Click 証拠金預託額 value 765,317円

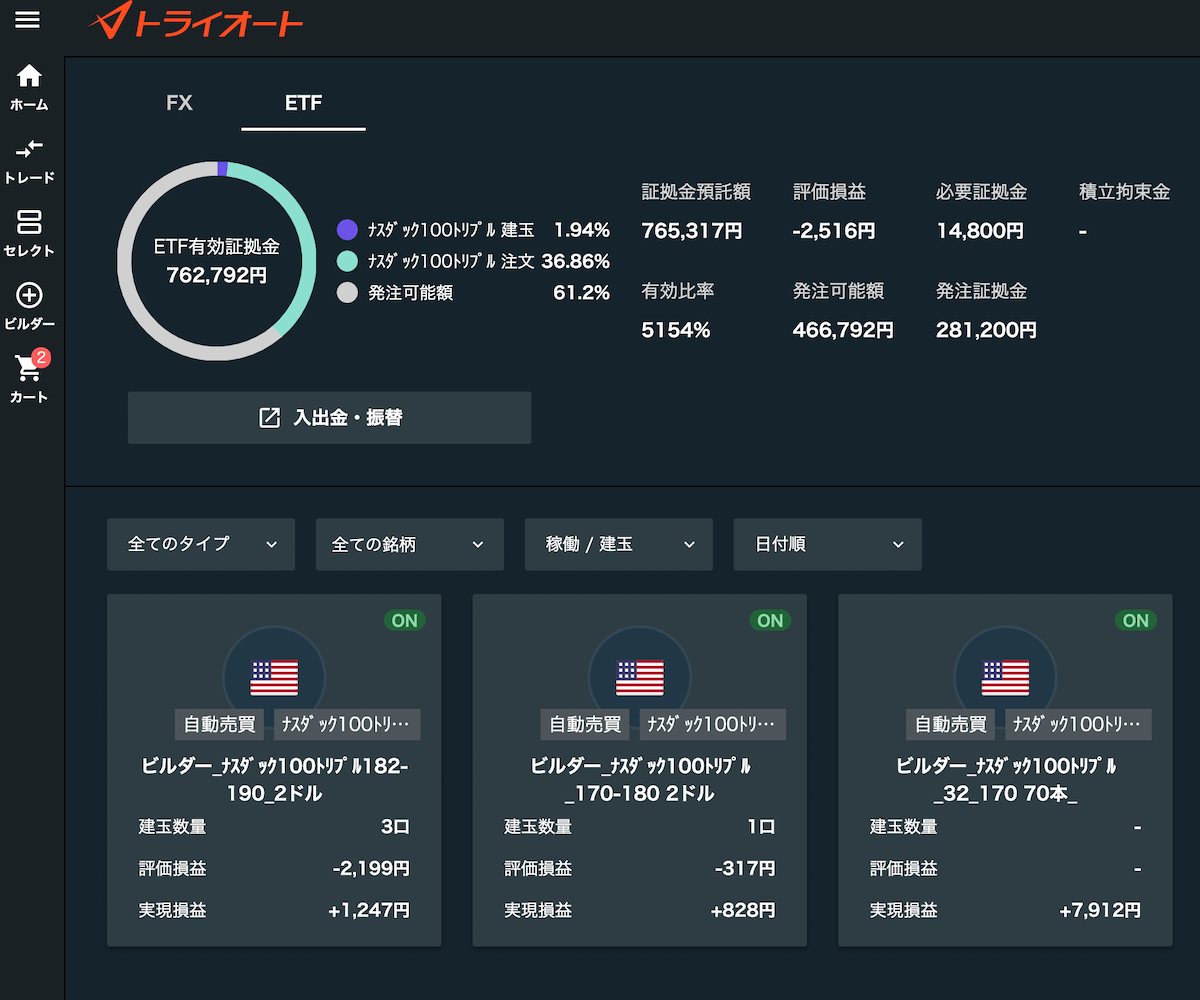(692, 231)
